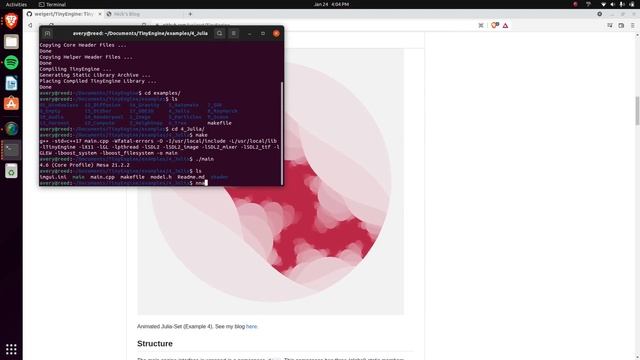640x360 pixels.
Task: Open the network status indicator
Action: click(x=604, y=4)
